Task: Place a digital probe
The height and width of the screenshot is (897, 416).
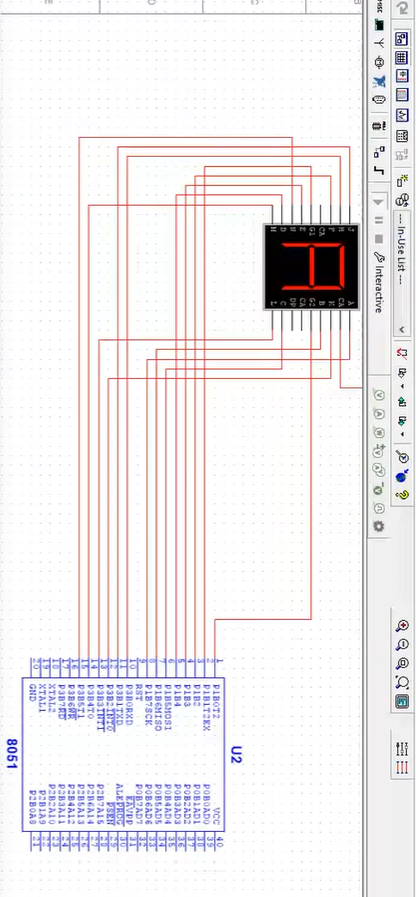Action: tap(379, 508)
